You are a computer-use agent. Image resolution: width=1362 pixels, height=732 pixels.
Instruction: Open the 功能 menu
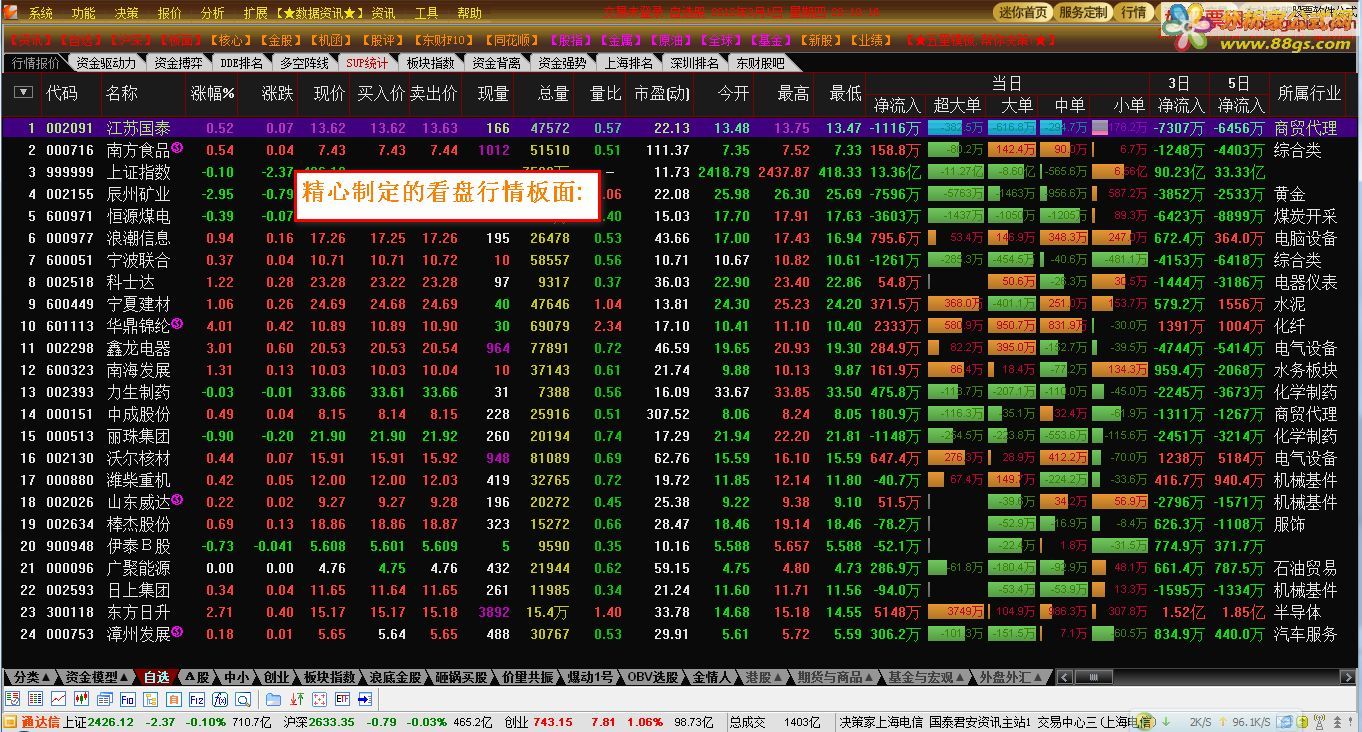[x=83, y=14]
